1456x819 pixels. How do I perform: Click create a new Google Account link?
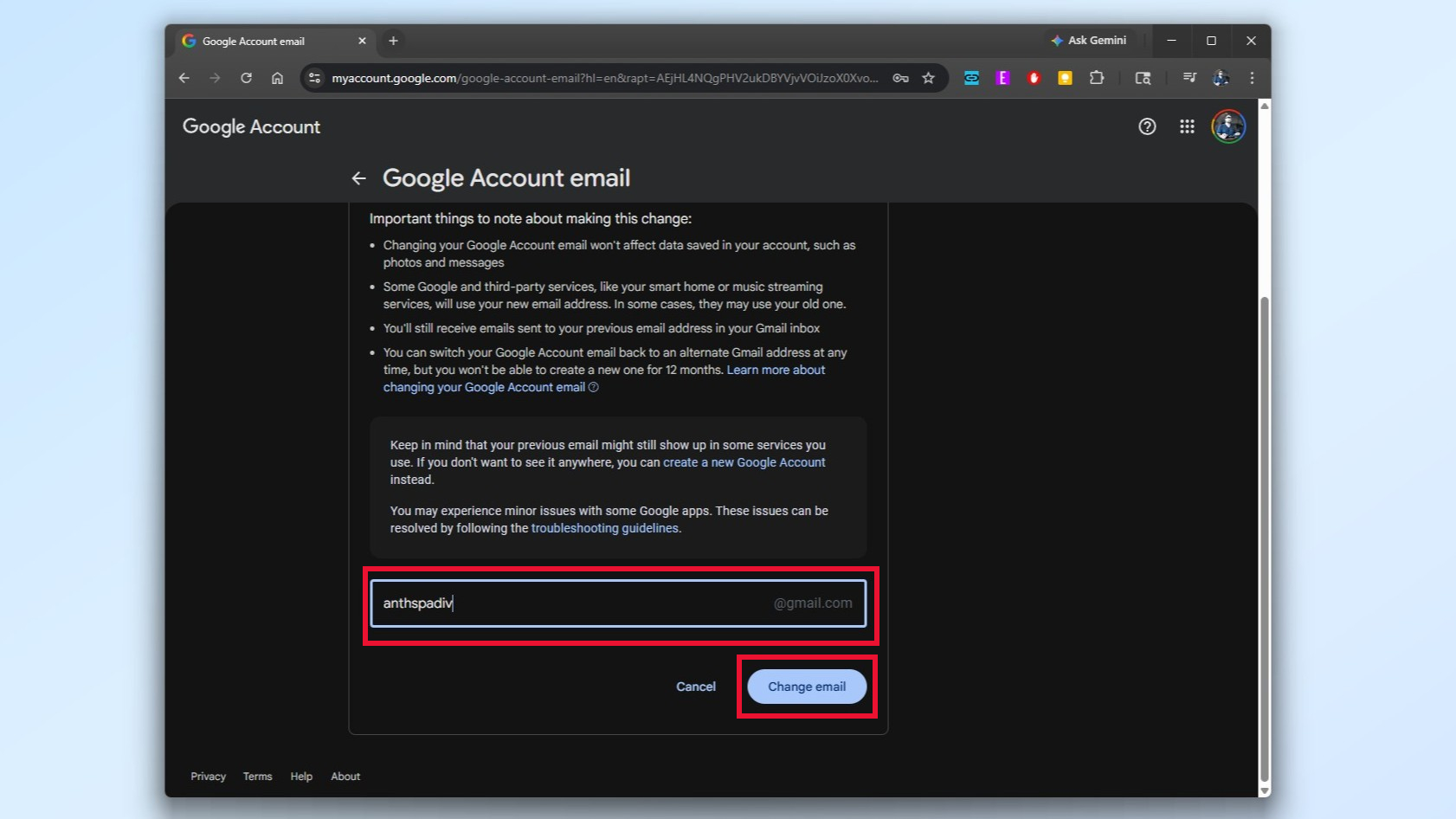pyautogui.click(x=743, y=462)
